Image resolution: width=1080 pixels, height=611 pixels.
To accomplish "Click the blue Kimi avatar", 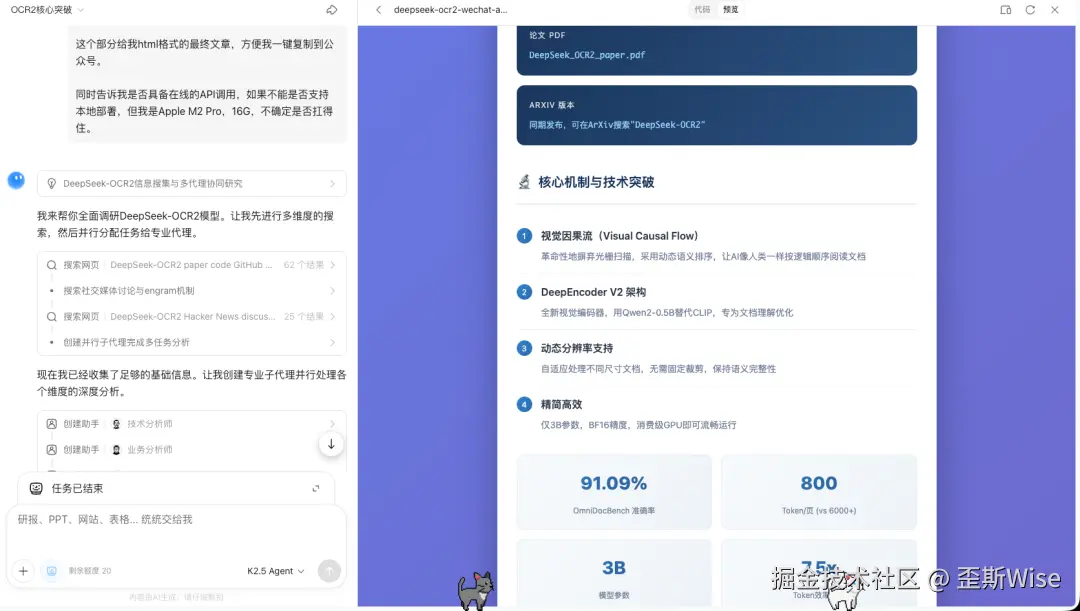I will click(x=16, y=180).
